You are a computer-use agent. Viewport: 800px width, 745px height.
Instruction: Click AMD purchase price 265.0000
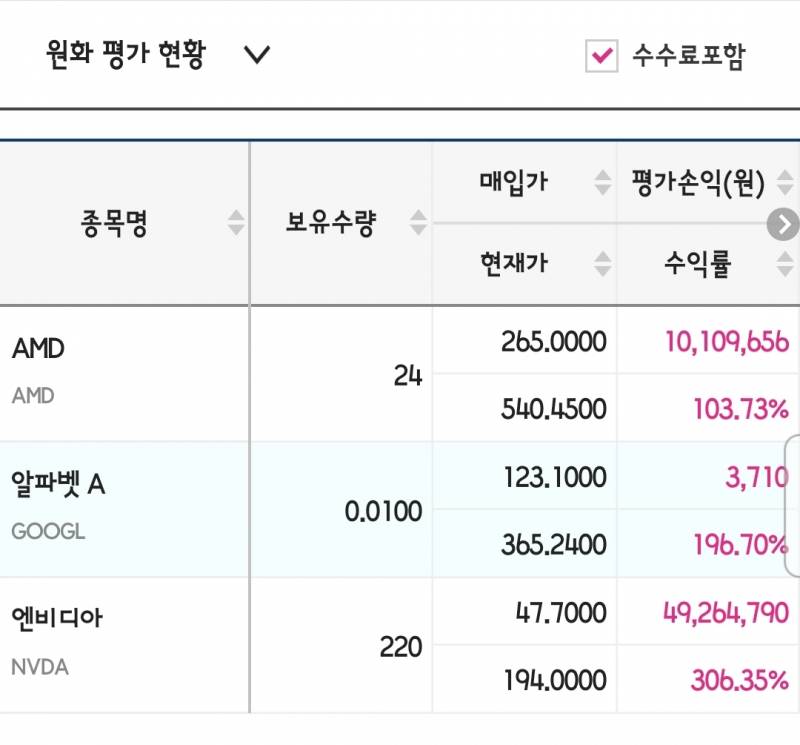pos(554,342)
